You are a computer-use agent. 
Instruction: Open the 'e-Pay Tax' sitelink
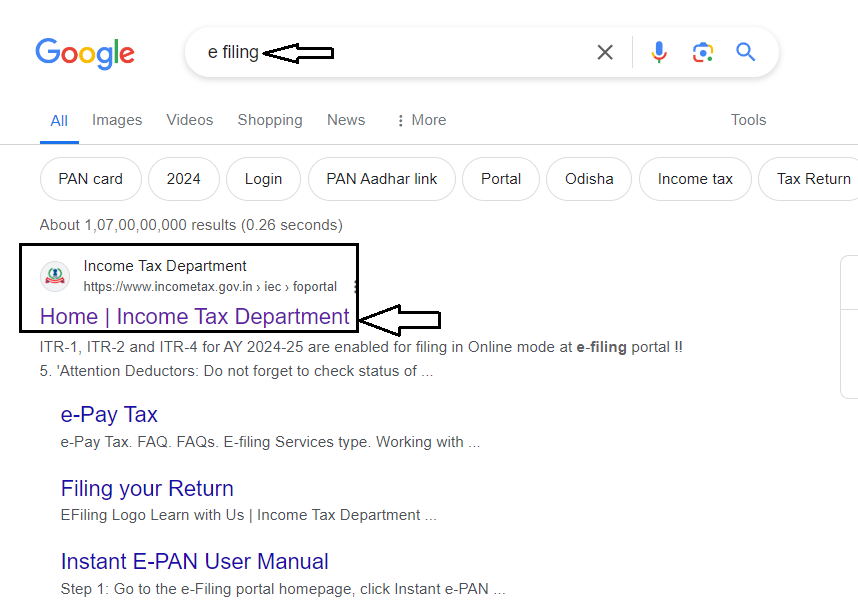click(109, 415)
